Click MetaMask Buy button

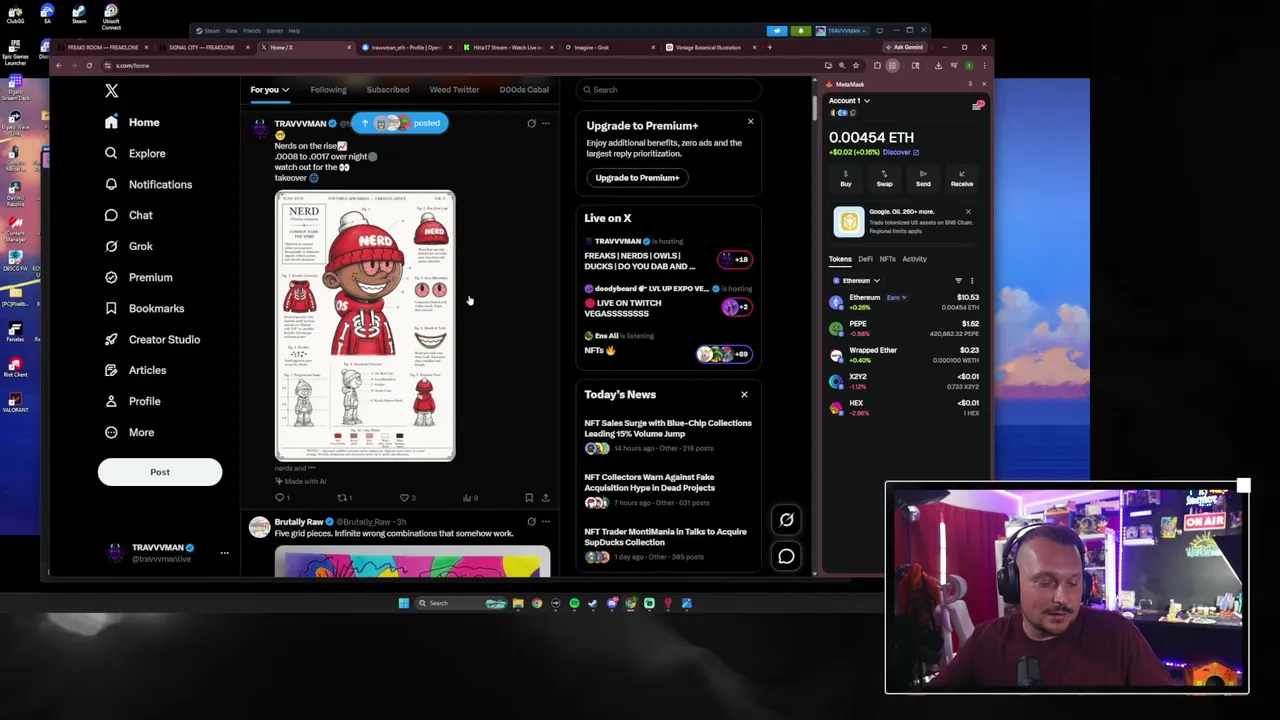(x=846, y=178)
